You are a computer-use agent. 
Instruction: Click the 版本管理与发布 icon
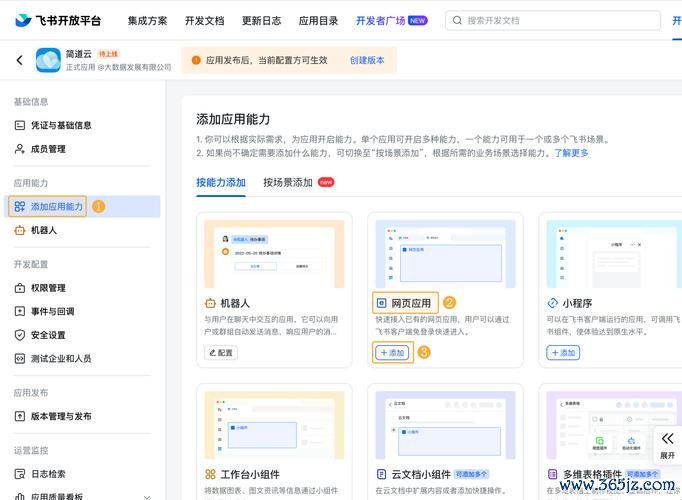tap(20, 416)
